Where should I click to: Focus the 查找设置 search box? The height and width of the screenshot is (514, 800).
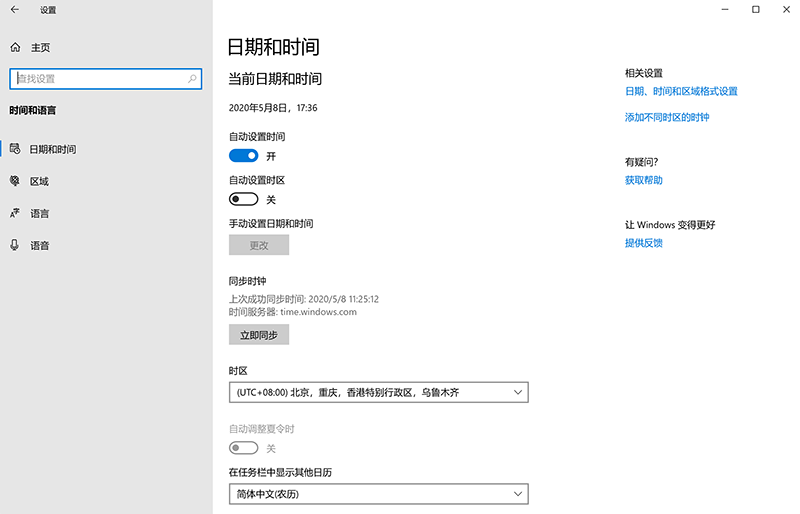point(98,78)
